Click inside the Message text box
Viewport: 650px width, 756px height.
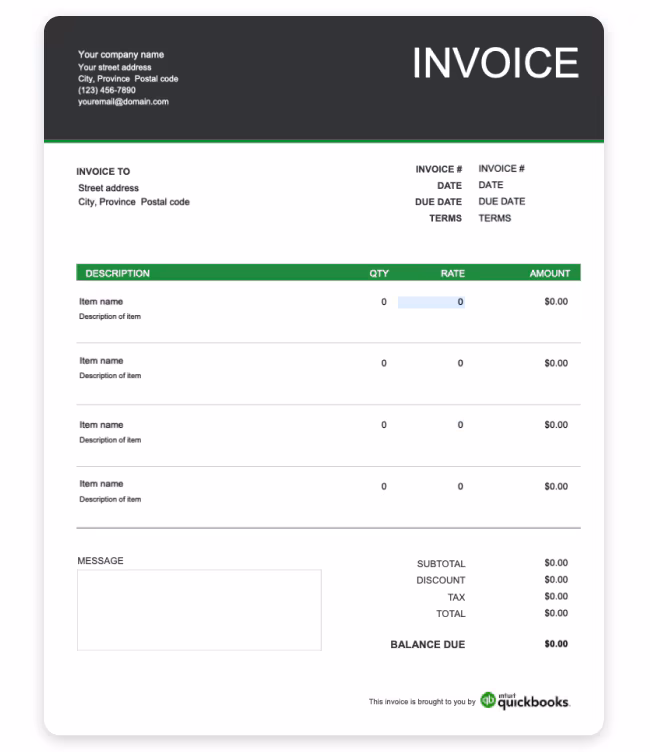[199, 610]
